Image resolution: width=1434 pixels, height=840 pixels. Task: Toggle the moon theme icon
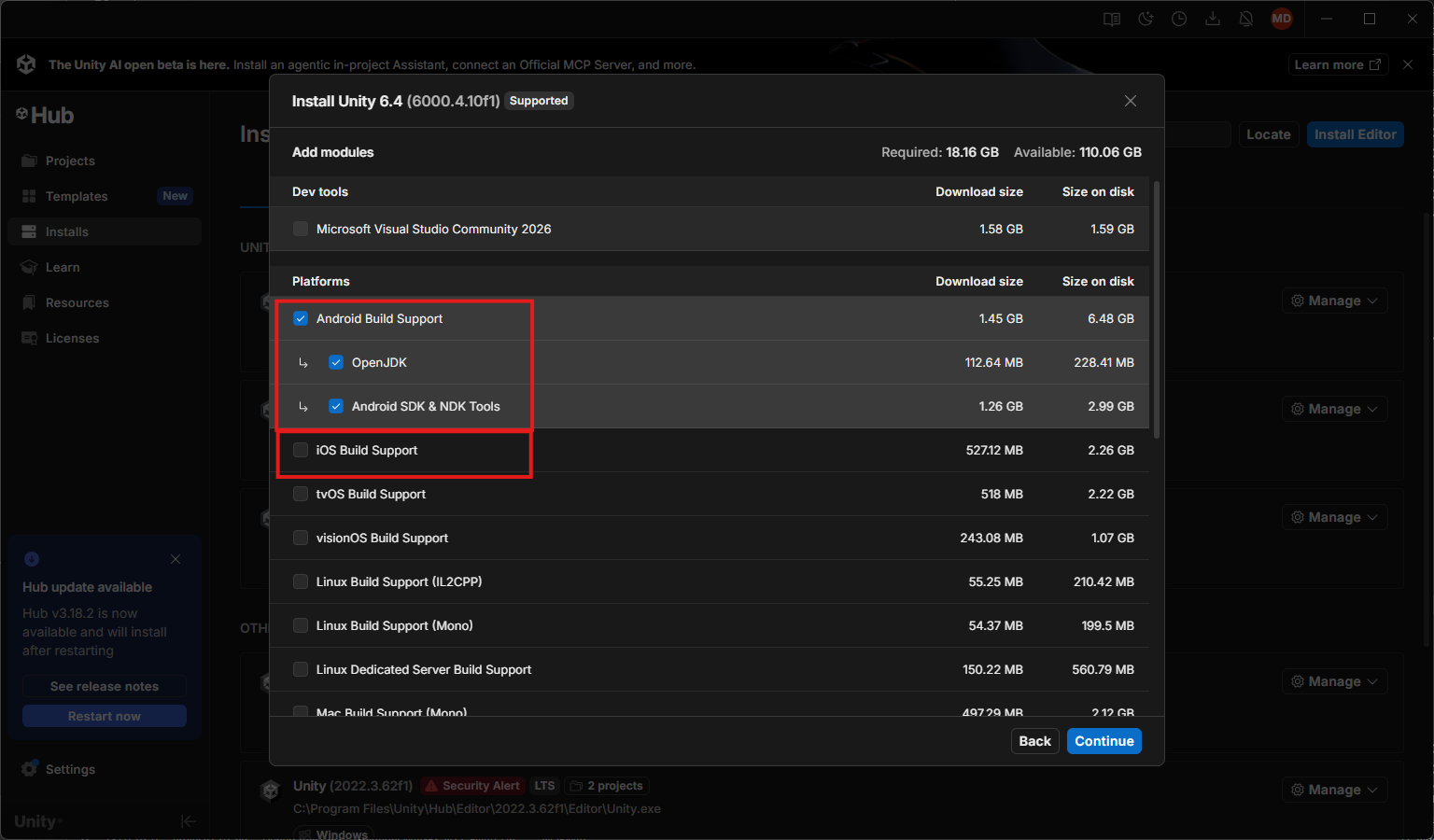(1146, 19)
